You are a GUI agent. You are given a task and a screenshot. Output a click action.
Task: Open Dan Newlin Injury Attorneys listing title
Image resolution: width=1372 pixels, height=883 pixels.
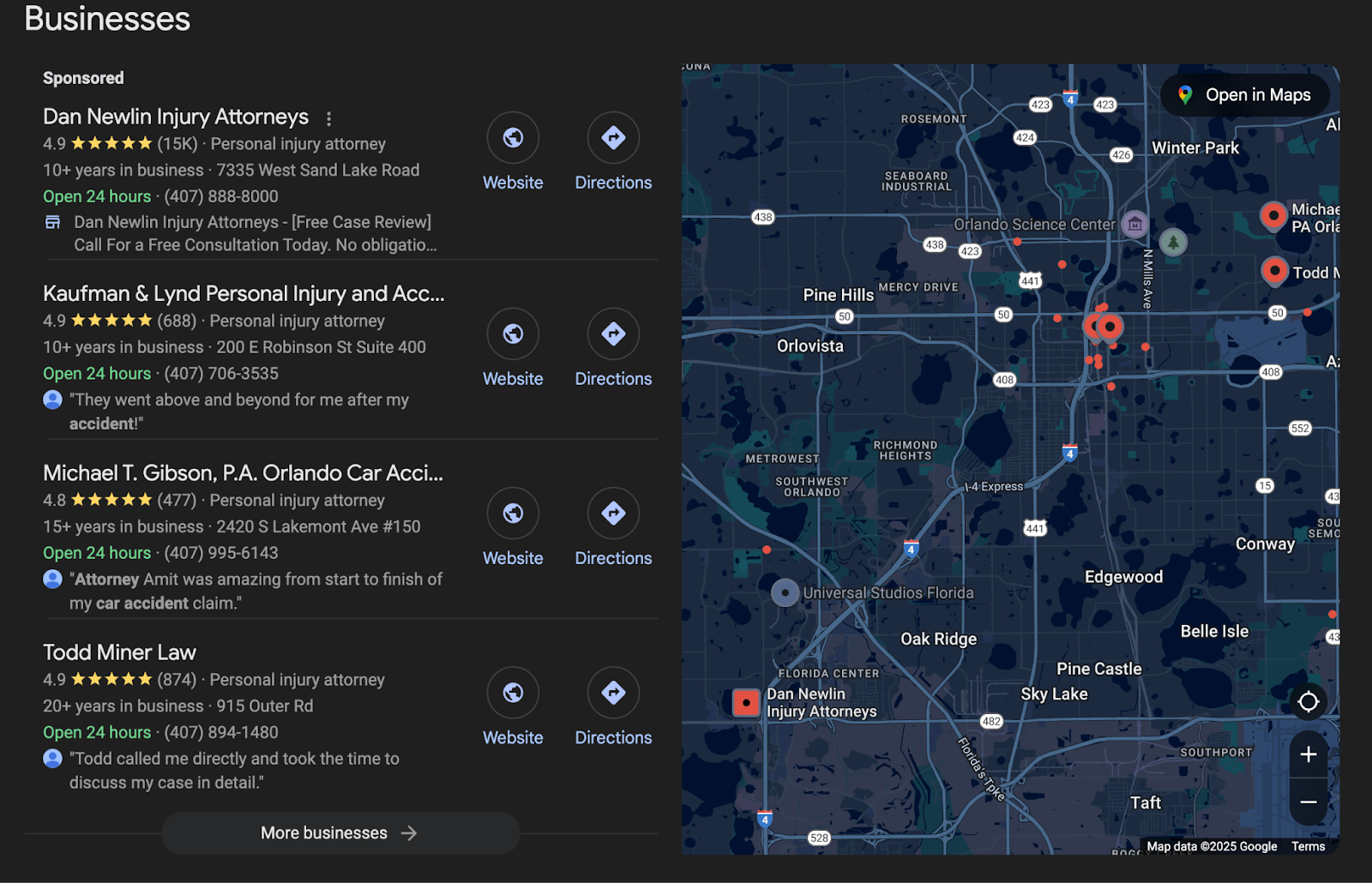(176, 117)
